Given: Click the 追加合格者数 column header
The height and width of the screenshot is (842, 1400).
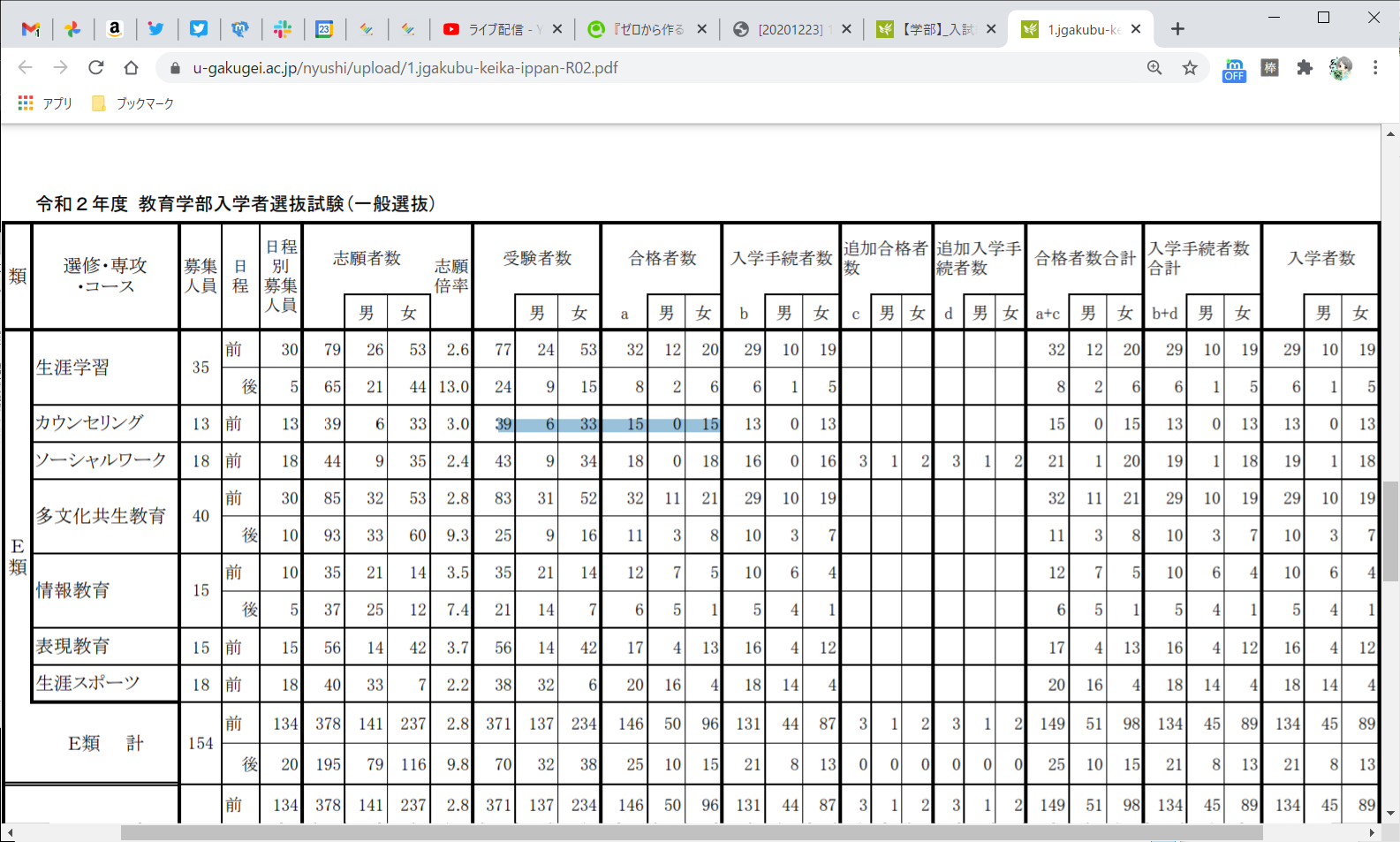Looking at the screenshot, I should click(x=886, y=258).
